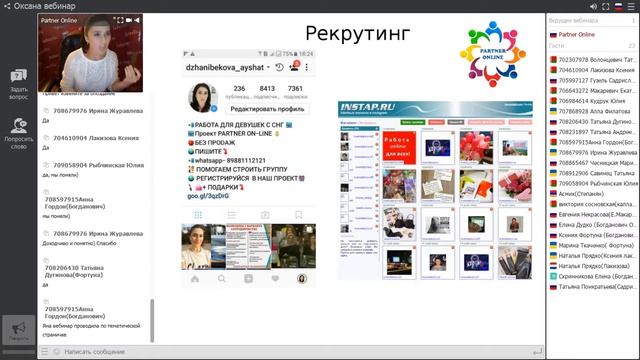Select guest 'Евгения Некрасова(Е.Макар...'
The width and height of the screenshot is (640, 360).
tap(593, 214)
